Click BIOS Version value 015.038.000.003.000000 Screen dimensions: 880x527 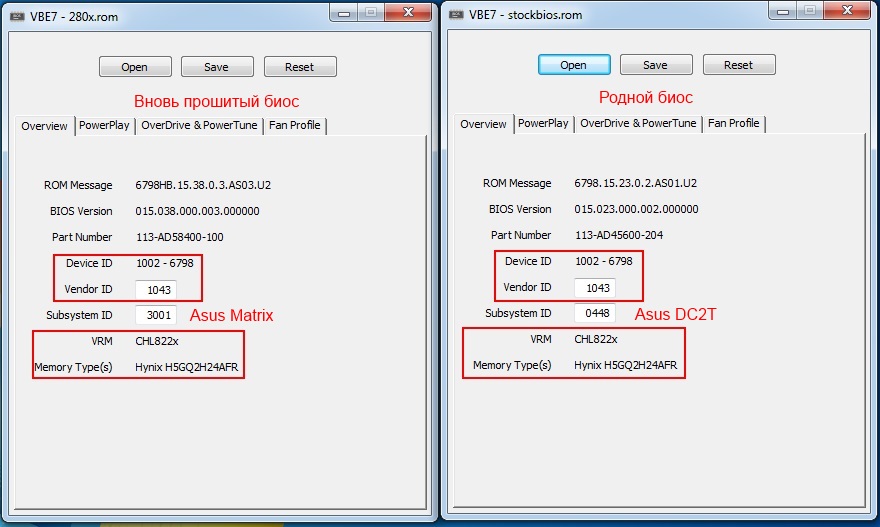pyautogui.click(x=198, y=211)
